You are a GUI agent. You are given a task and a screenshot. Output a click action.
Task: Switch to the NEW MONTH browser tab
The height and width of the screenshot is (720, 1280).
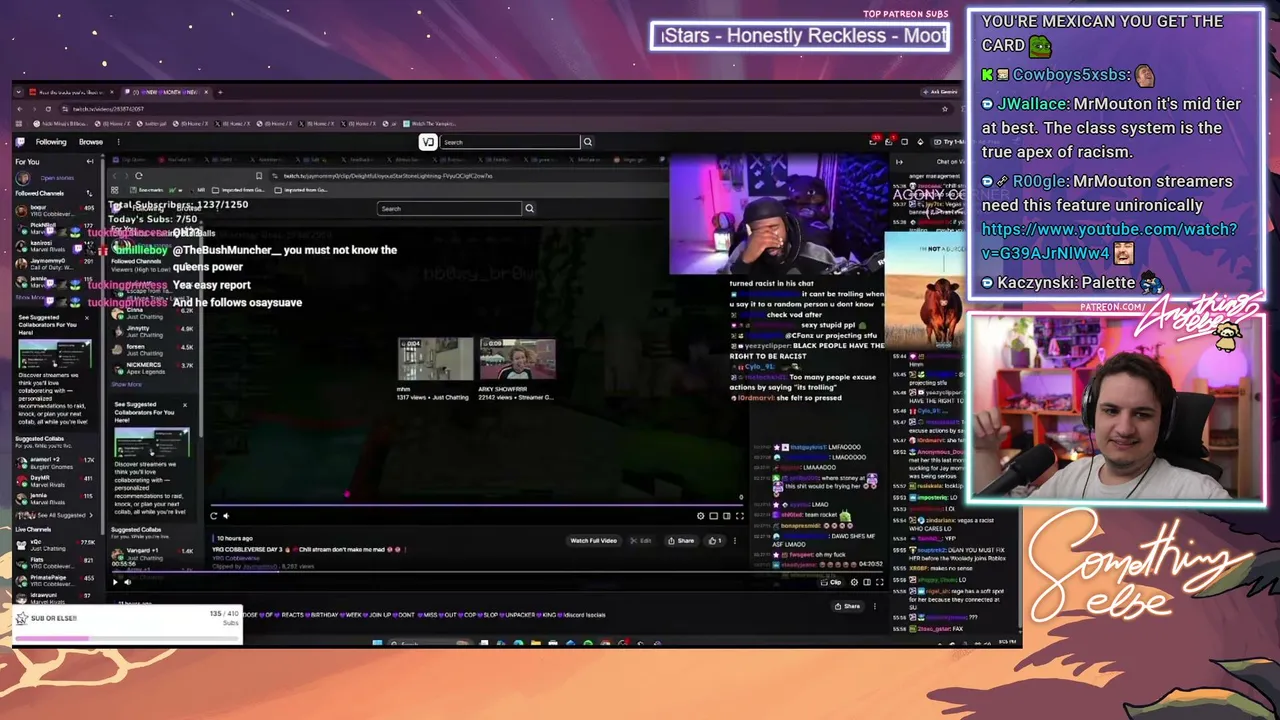(165, 92)
